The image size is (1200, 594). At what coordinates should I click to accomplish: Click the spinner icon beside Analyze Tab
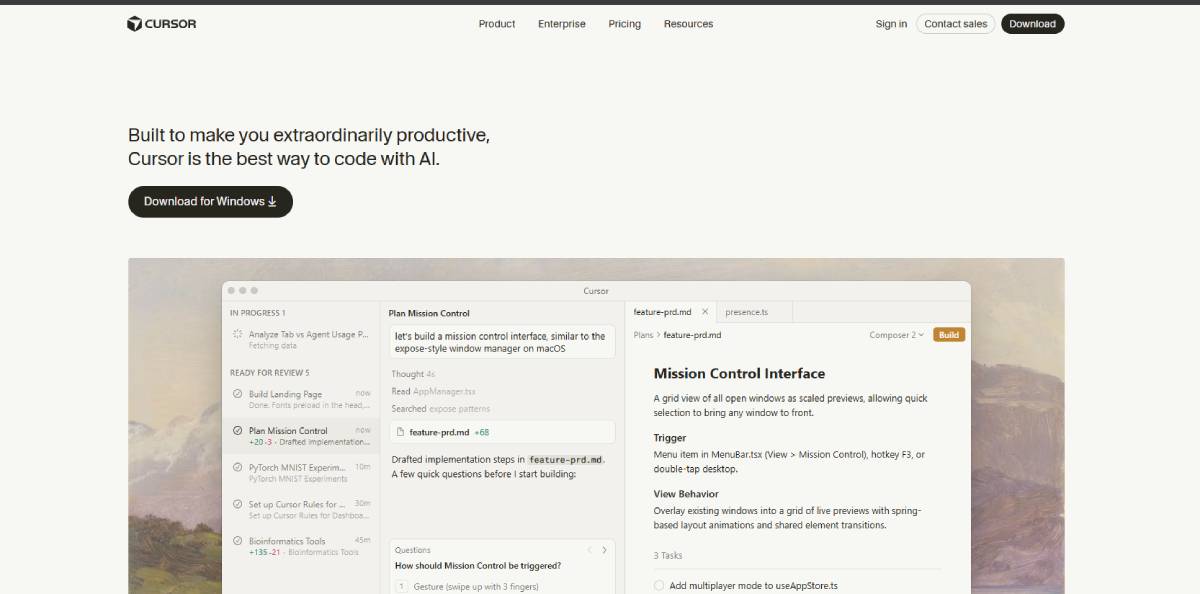coord(237,335)
